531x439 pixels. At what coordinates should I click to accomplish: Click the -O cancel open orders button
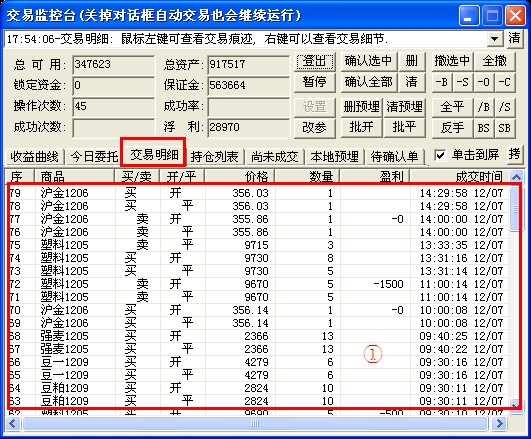[484, 82]
